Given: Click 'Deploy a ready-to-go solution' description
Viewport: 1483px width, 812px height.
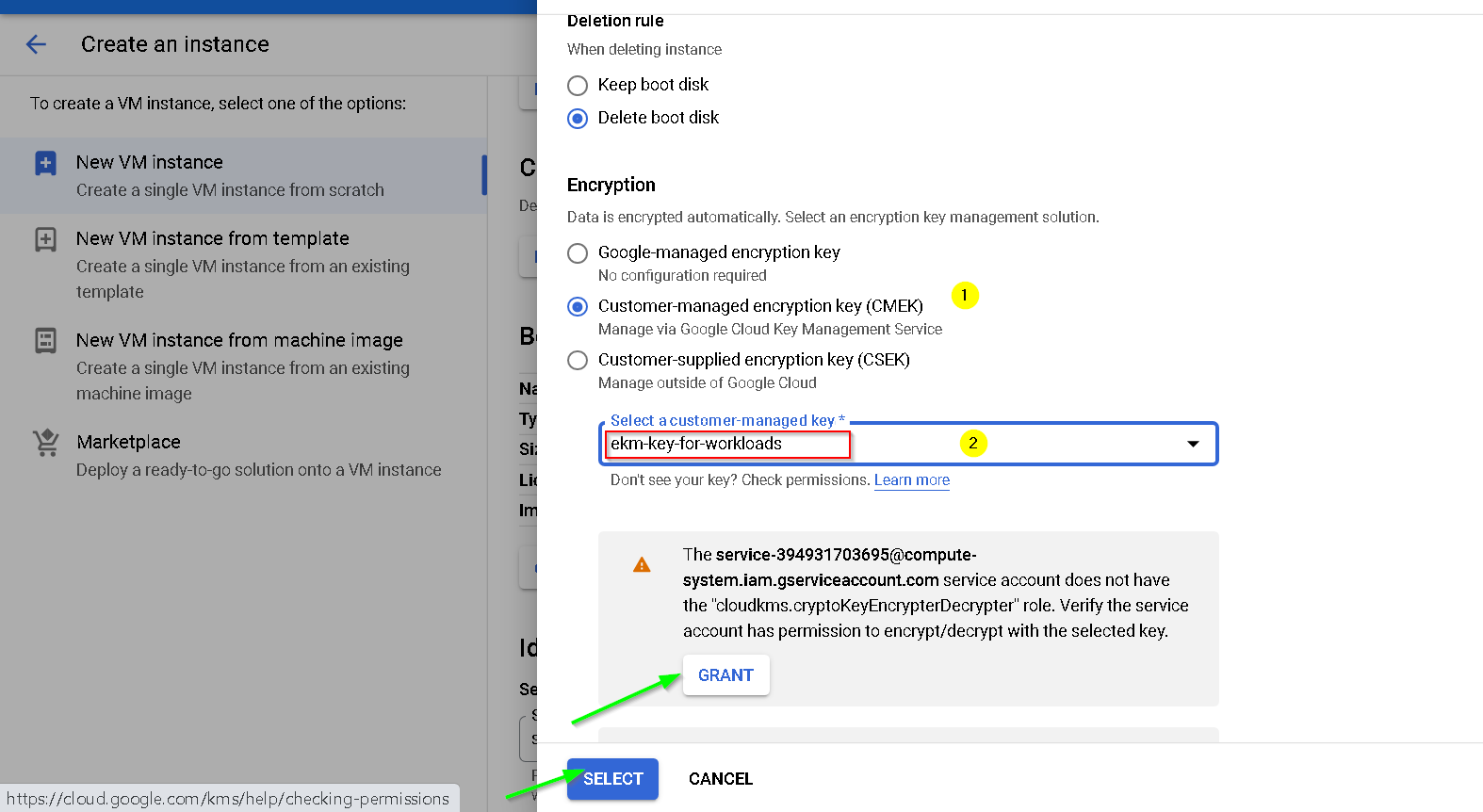Looking at the screenshot, I should [x=259, y=469].
